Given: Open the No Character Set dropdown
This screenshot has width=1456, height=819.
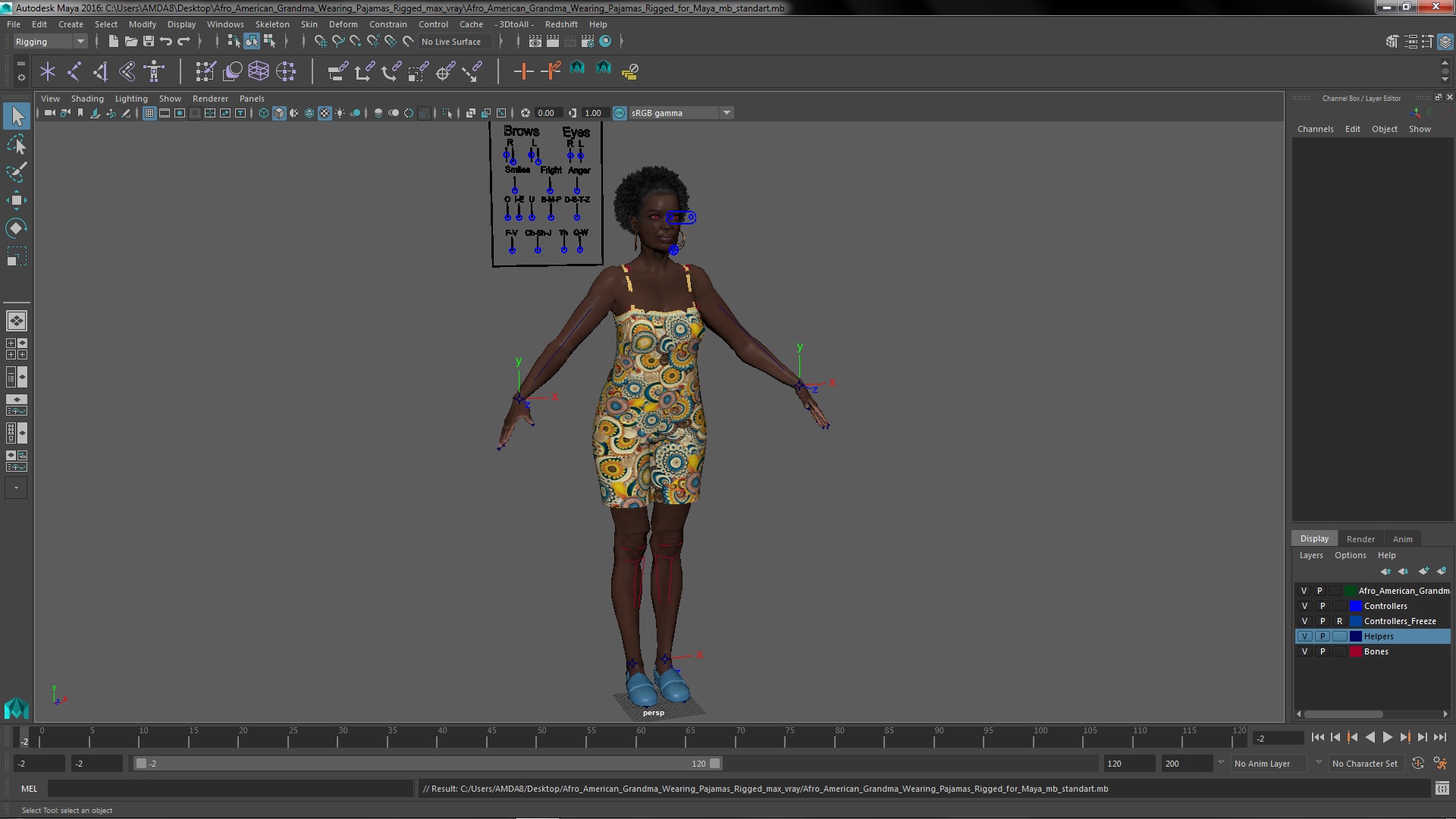Looking at the screenshot, I should 1365,764.
